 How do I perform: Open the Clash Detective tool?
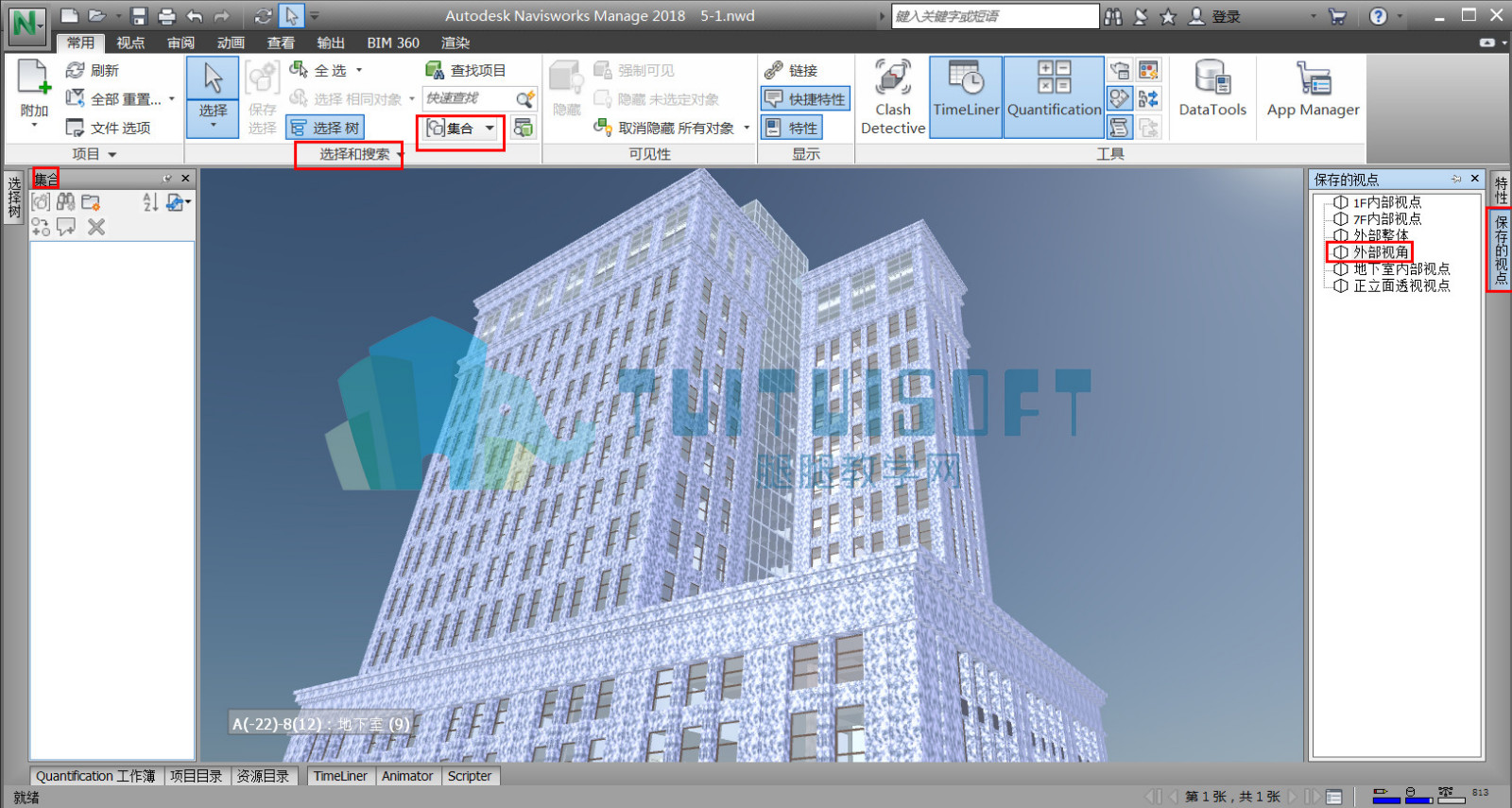[892, 97]
